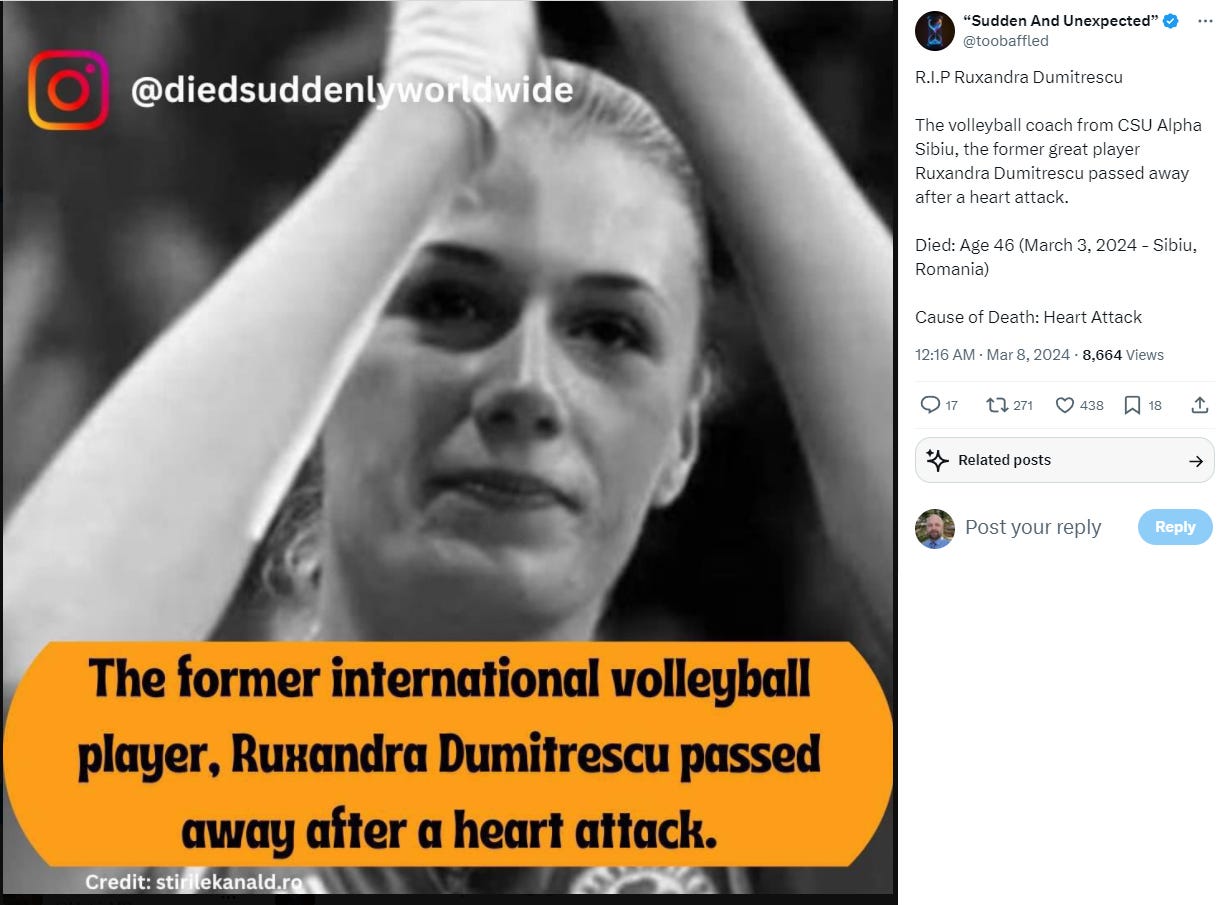Screen dimensions: 1223x905
Task: Open the @toobaffled handle link
Action: (1005, 40)
